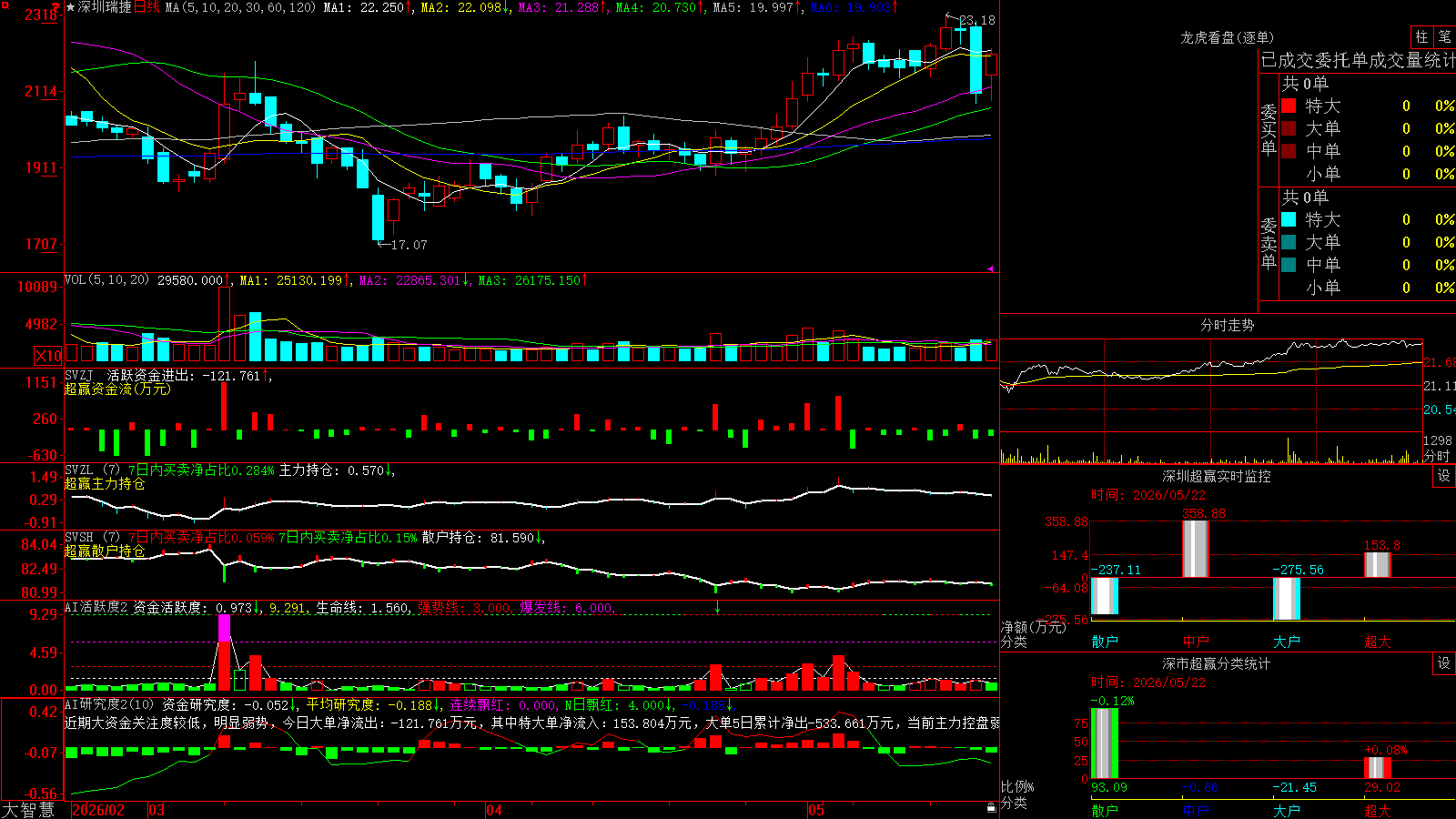Click the teal 大单 swatch under 委卖单
Image resolution: width=1456 pixels, height=819 pixels.
(1289, 242)
